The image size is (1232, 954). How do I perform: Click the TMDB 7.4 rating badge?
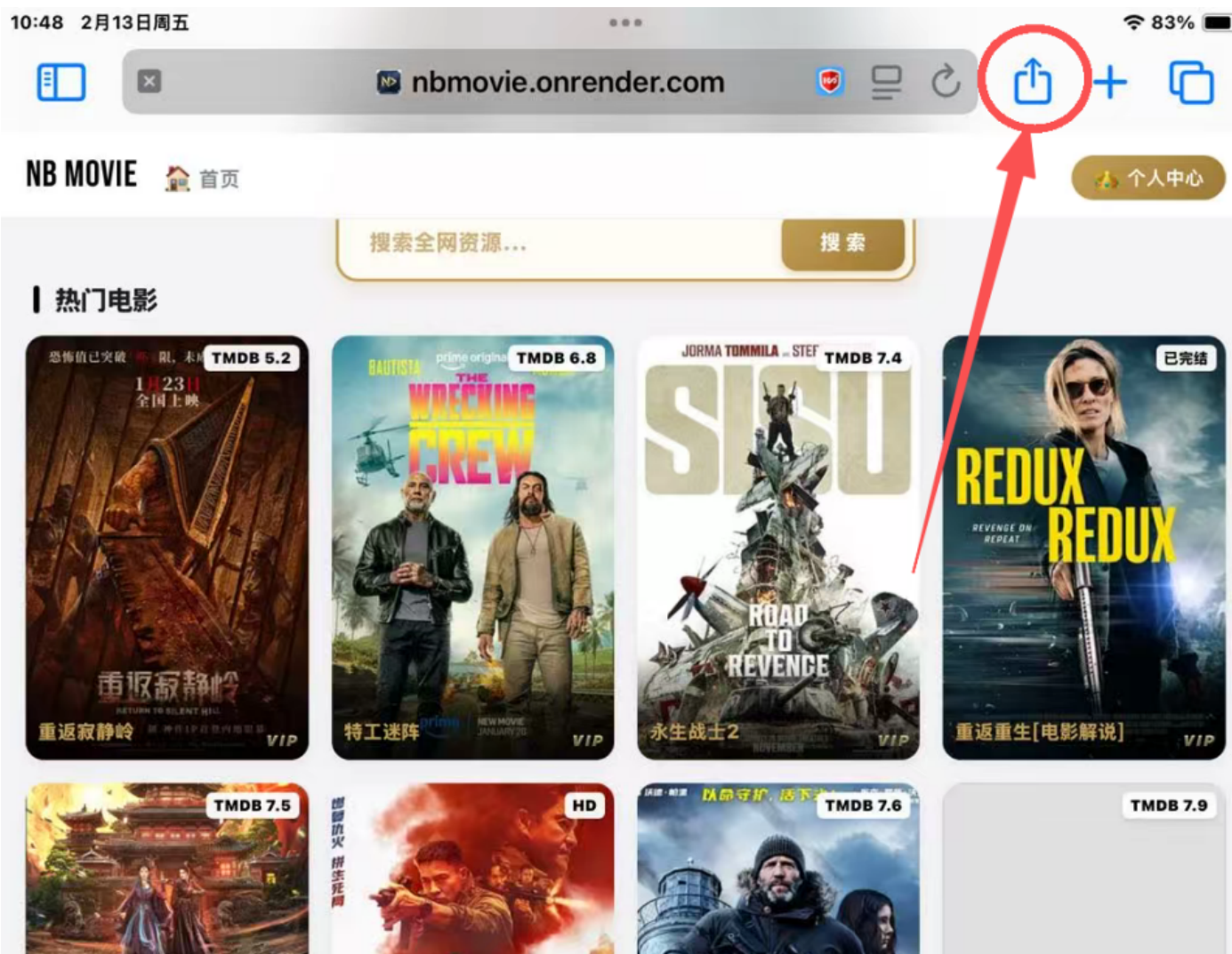[863, 358]
